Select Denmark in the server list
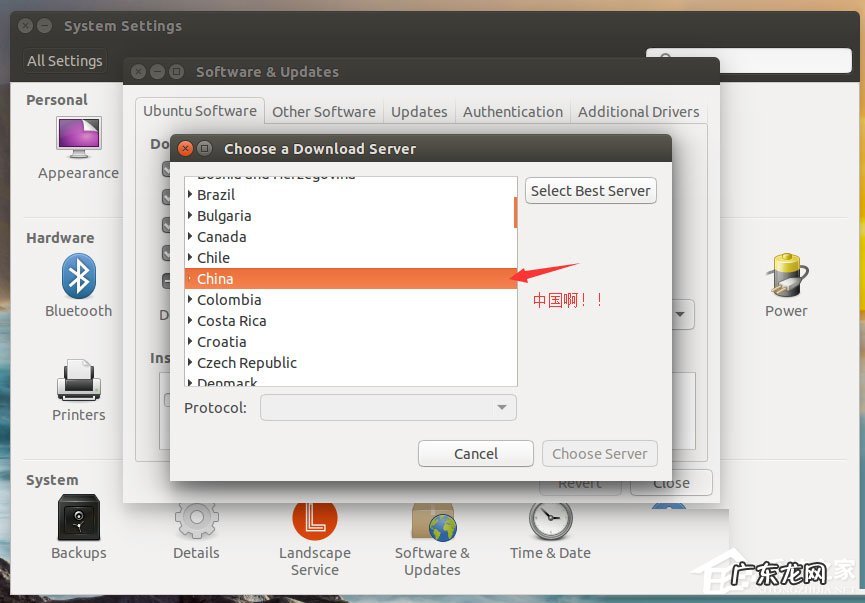 tap(224, 382)
